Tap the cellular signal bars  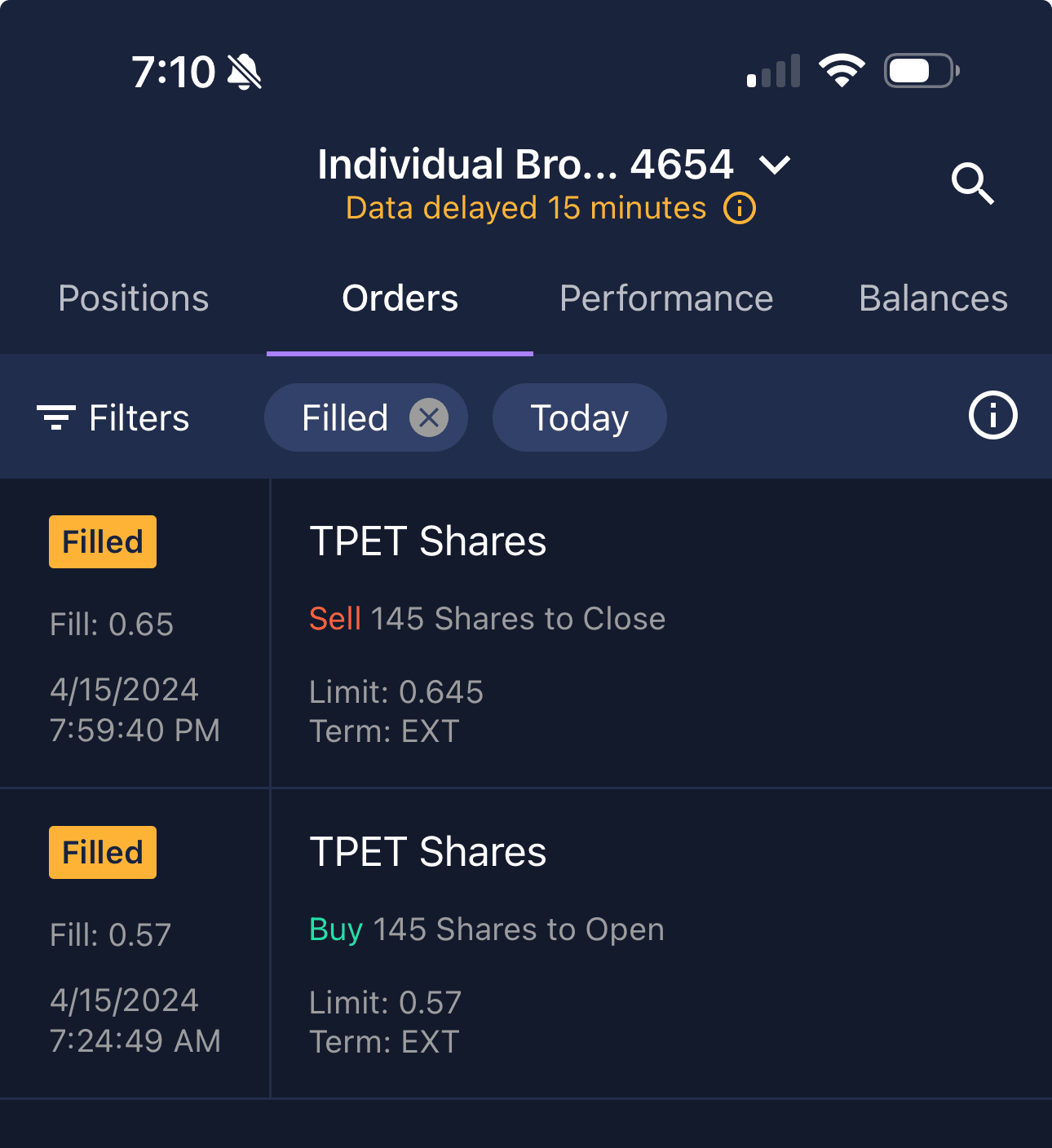point(773,72)
